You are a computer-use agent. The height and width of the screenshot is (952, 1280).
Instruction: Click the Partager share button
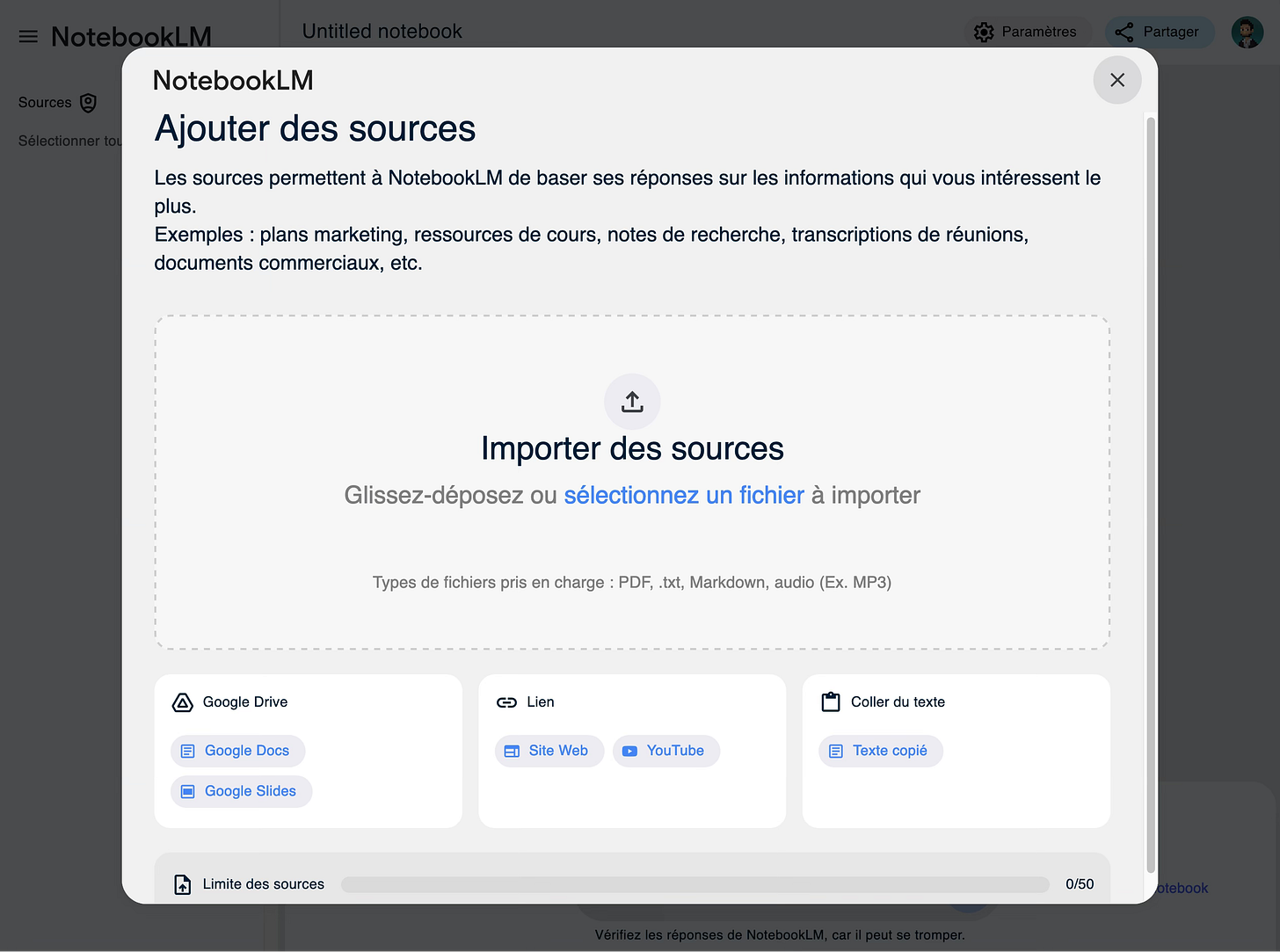pyautogui.click(x=1158, y=32)
